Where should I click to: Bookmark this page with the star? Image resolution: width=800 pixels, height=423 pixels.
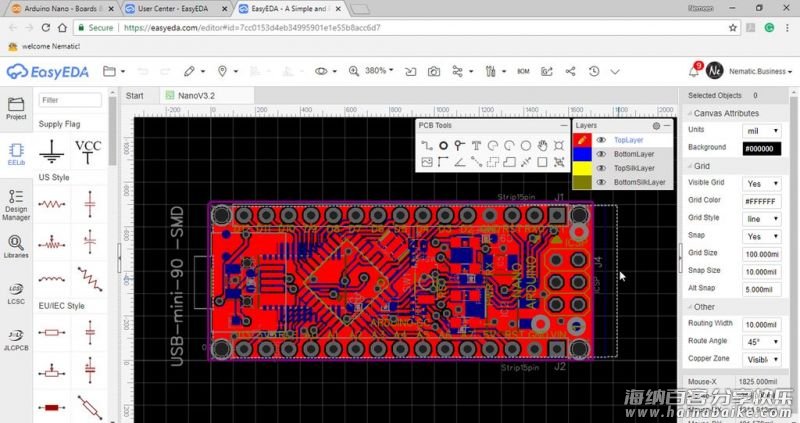click(733, 28)
